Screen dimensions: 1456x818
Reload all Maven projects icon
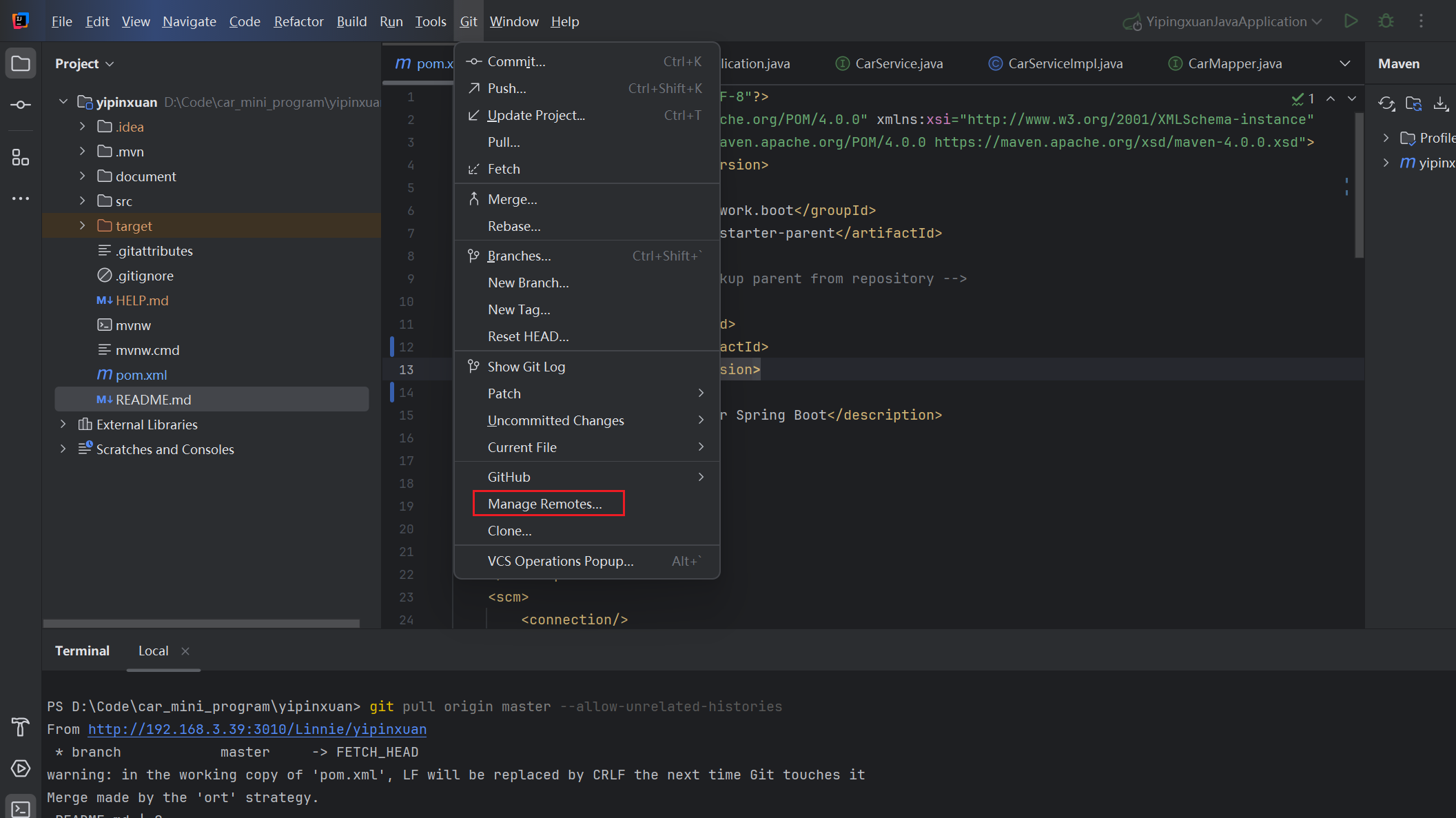[1386, 104]
